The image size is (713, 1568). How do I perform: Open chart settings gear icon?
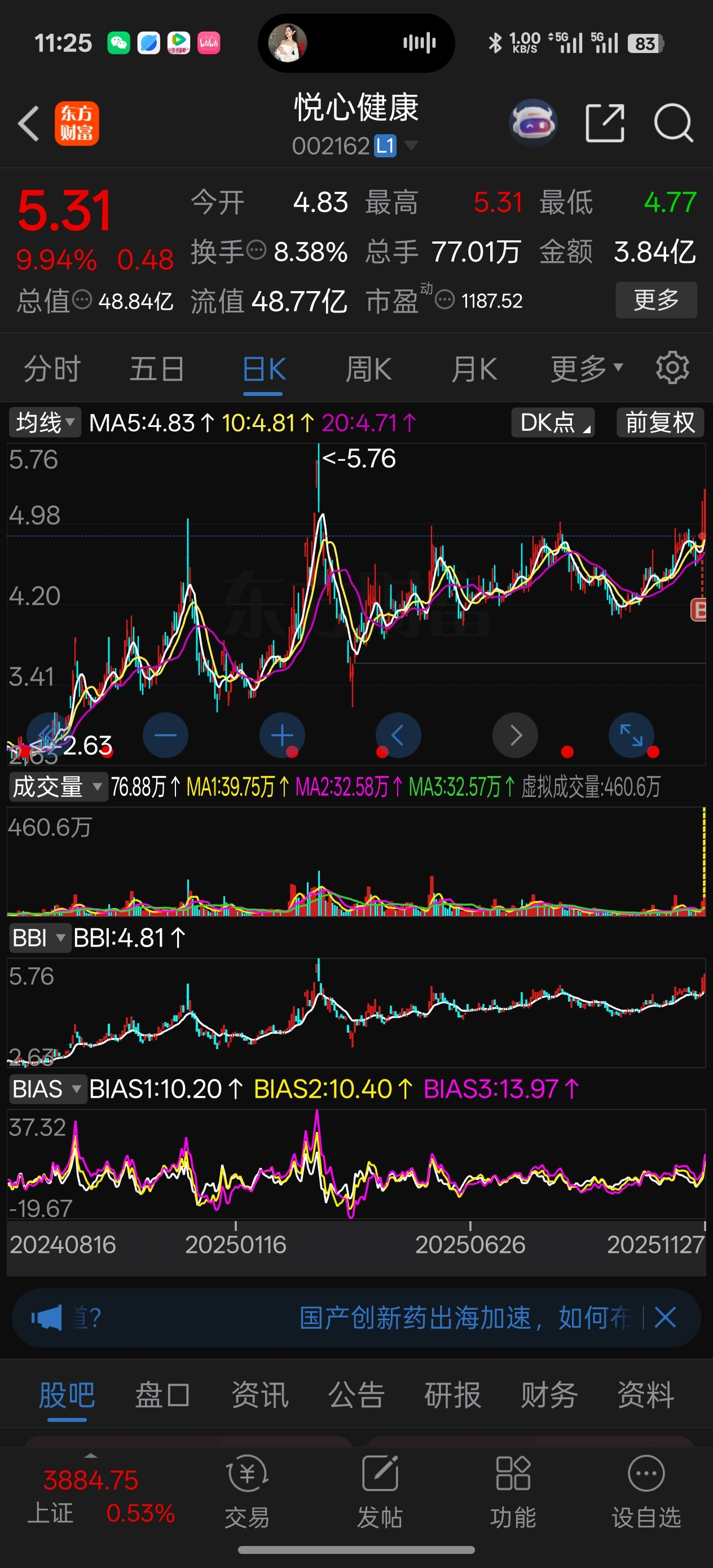point(672,368)
